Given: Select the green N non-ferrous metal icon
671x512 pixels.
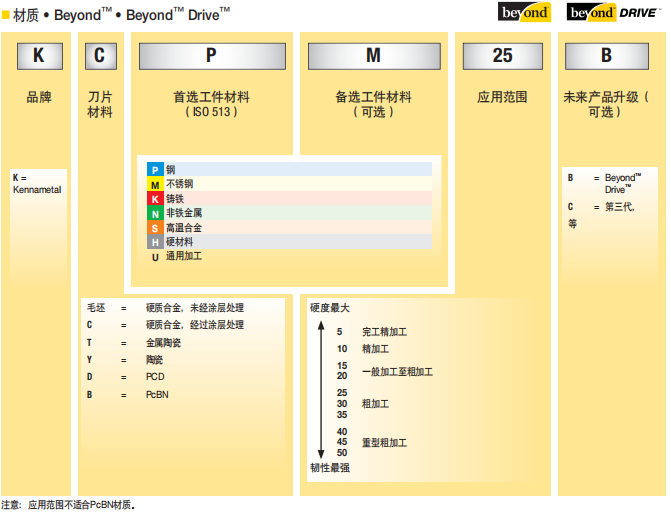Looking at the screenshot, I should click(155, 213).
